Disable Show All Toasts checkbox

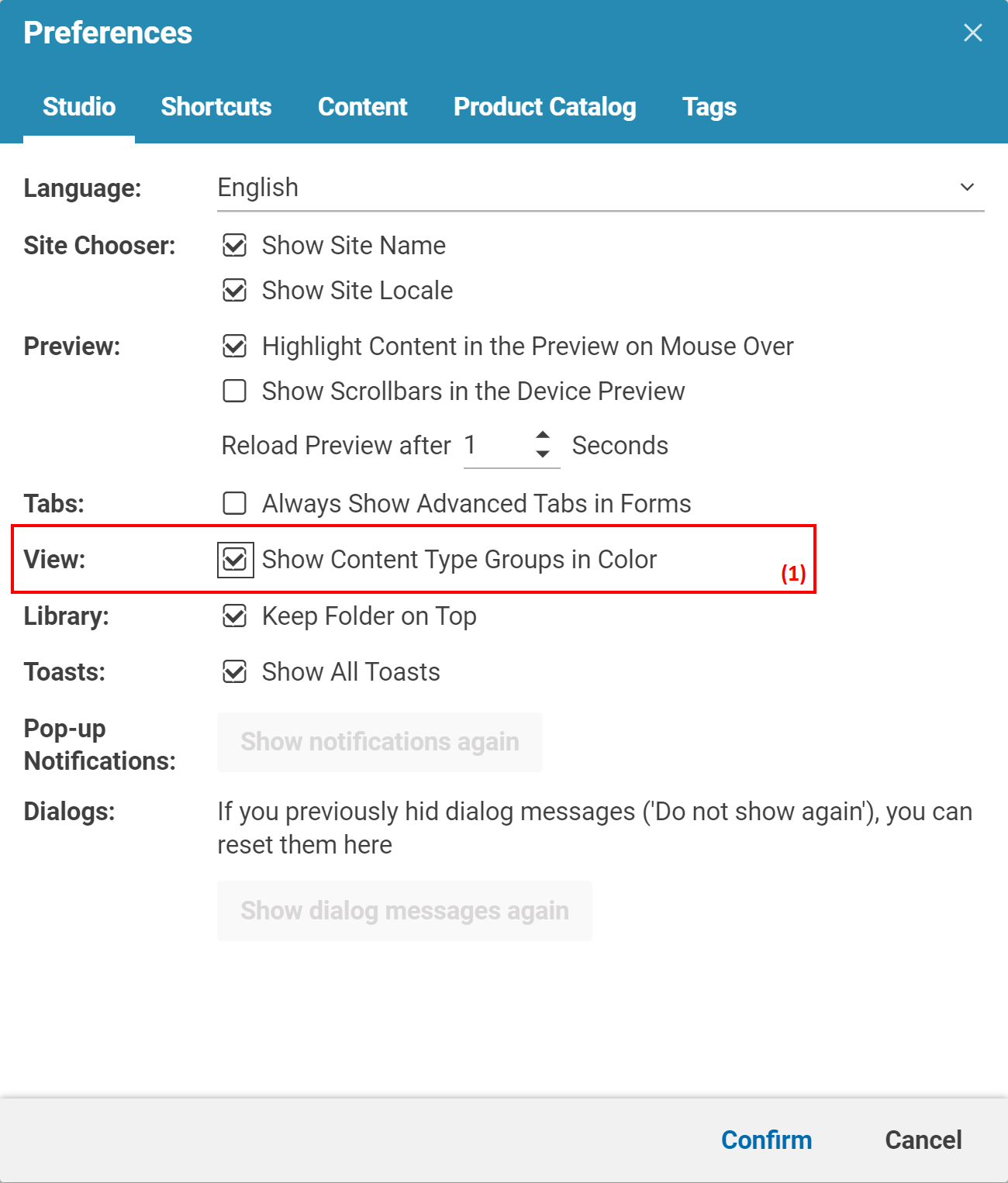coord(235,672)
